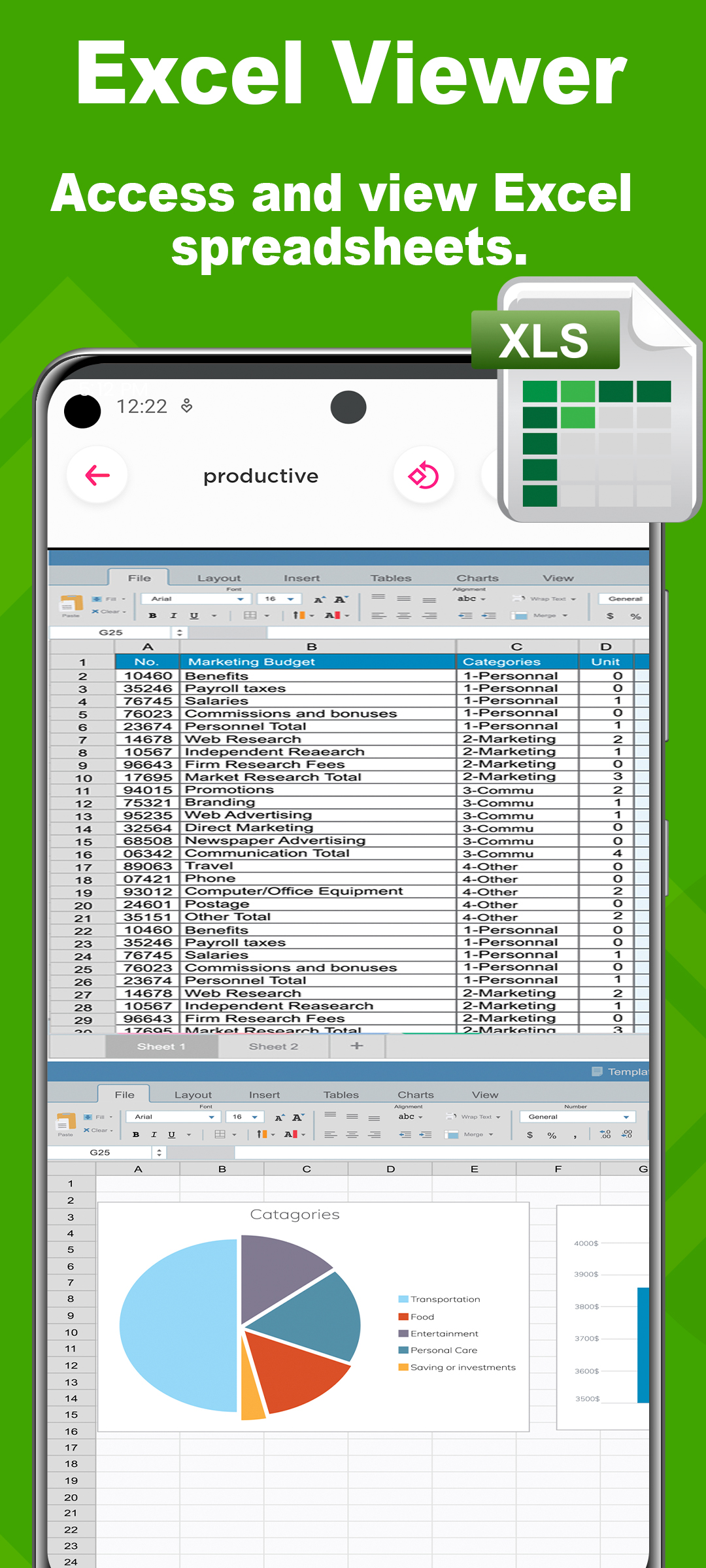Click Merge button in Marketing Budget toolbar

pos(540,615)
